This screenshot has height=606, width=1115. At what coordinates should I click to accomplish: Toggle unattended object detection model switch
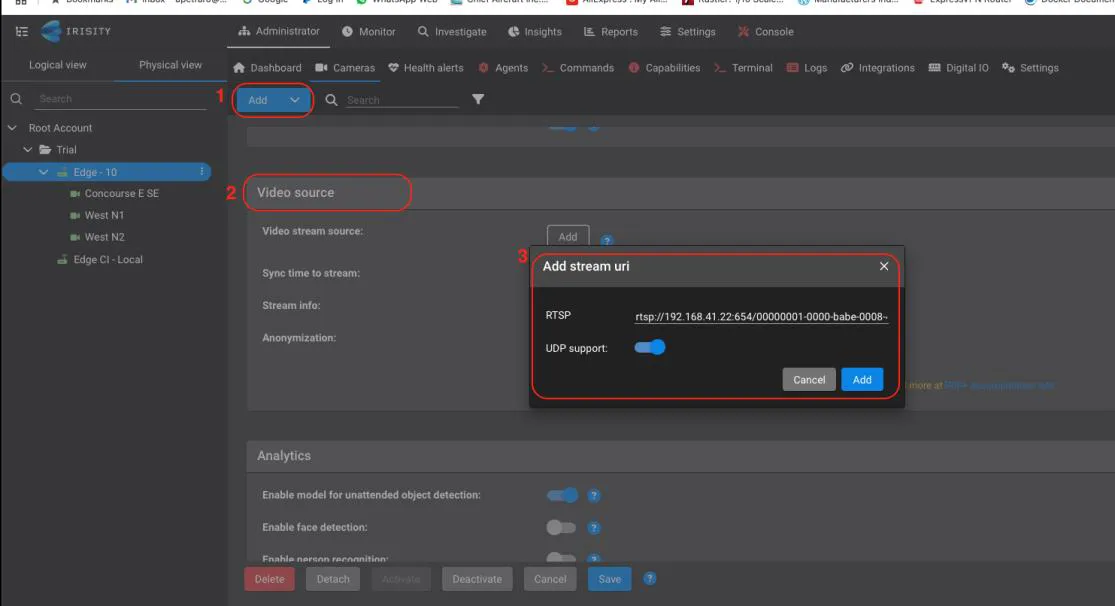pos(562,495)
